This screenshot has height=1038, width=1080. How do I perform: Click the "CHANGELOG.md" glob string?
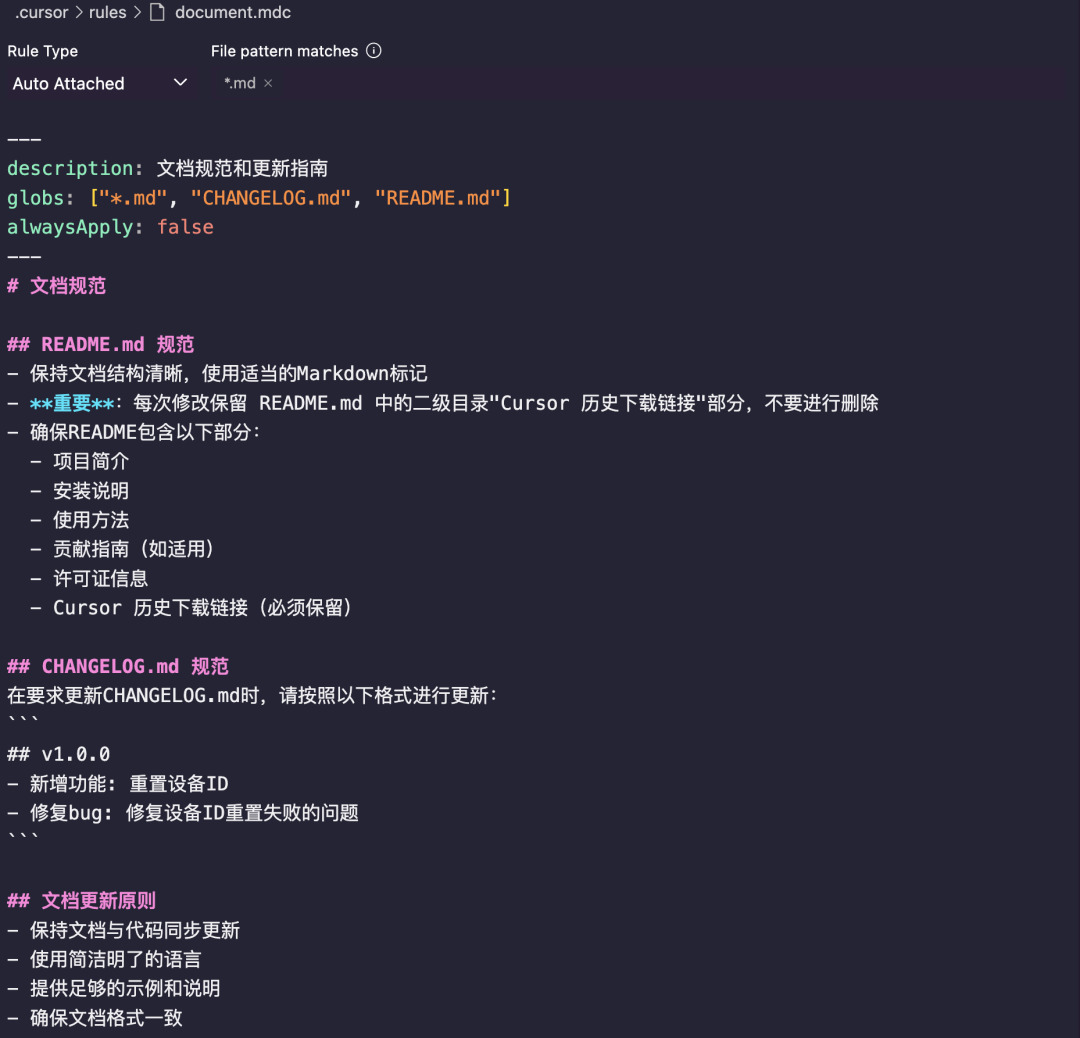[271, 198]
